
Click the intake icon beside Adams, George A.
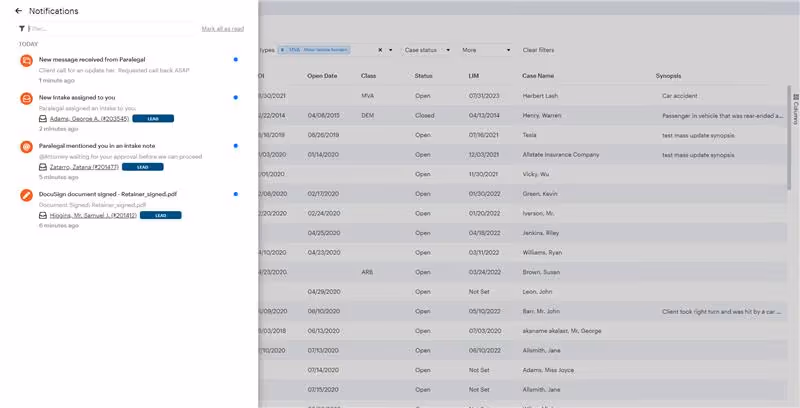coord(43,118)
